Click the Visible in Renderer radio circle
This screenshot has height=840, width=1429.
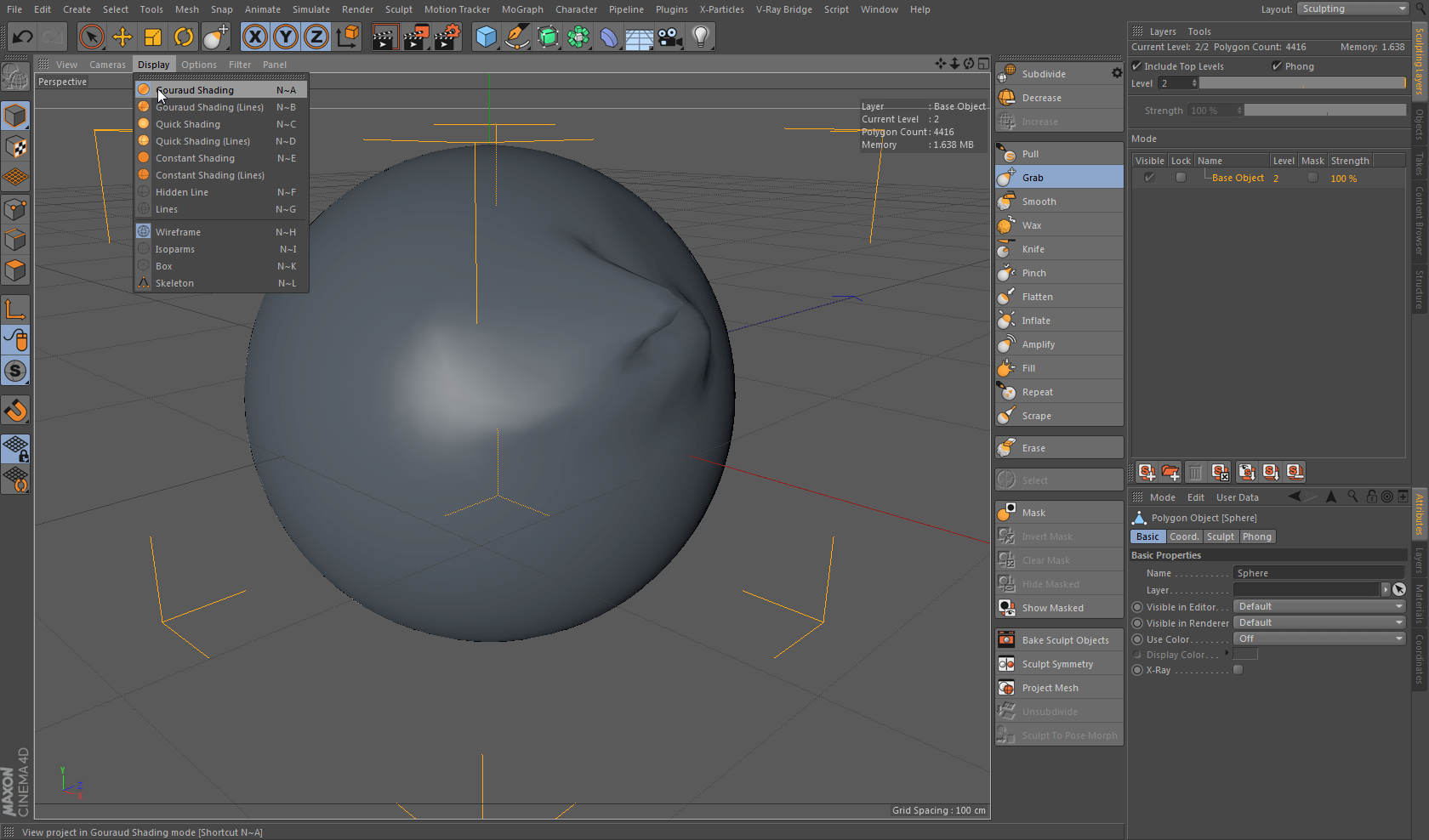[x=1137, y=623]
